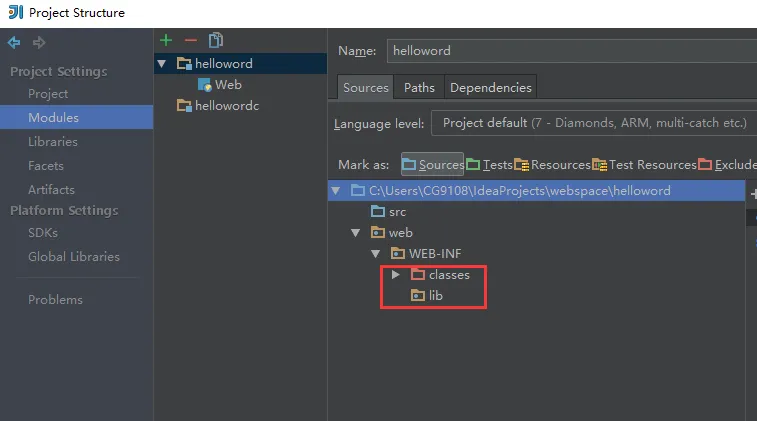Click the content root folder icon

[x=358, y=191]
